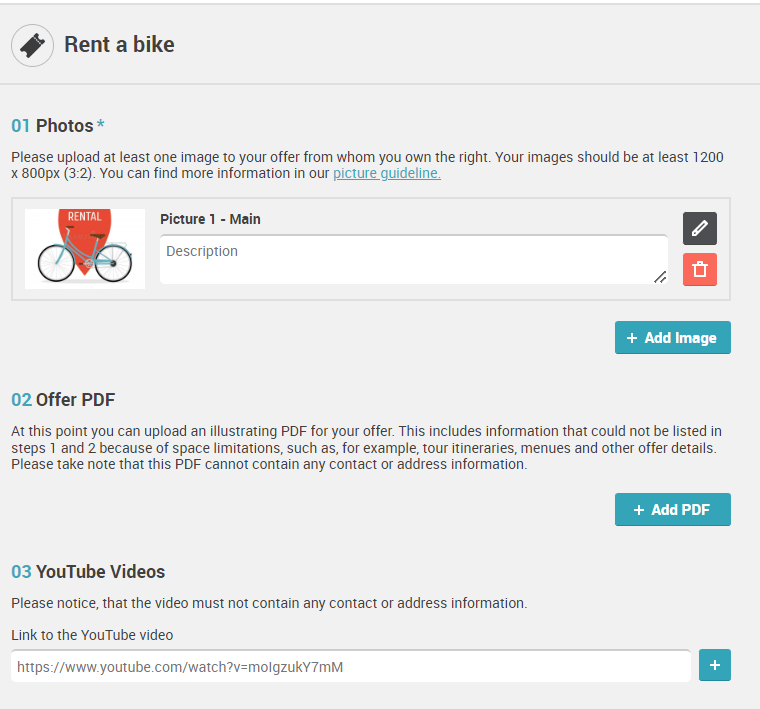The height and width of the screenshot is (709, 760).
Task: Click the required asterisk next to Photos
Action: pyautogui.click(x=100, y=124)
